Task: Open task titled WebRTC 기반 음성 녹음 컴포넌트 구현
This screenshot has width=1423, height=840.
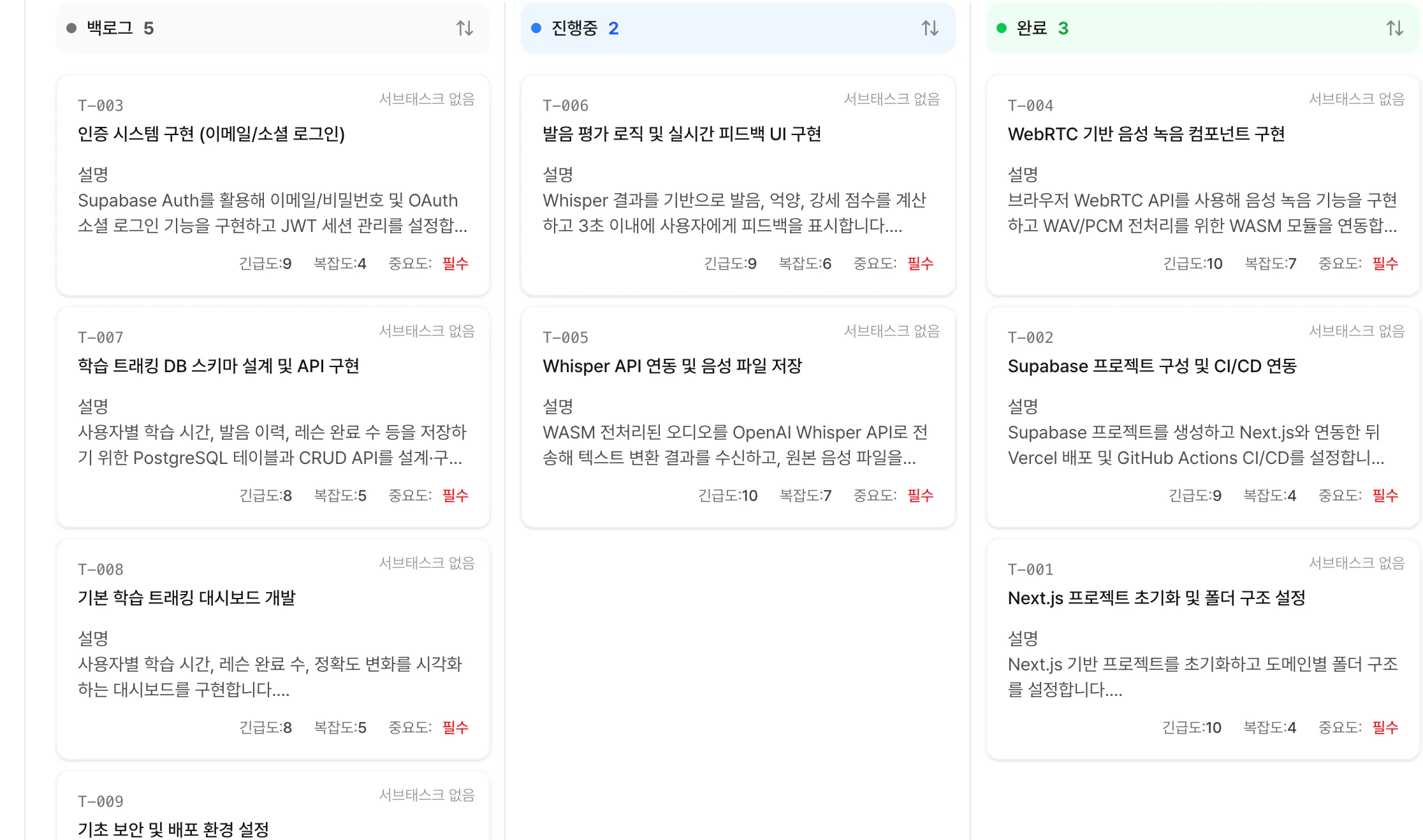Action: (x=1146, y=134)
